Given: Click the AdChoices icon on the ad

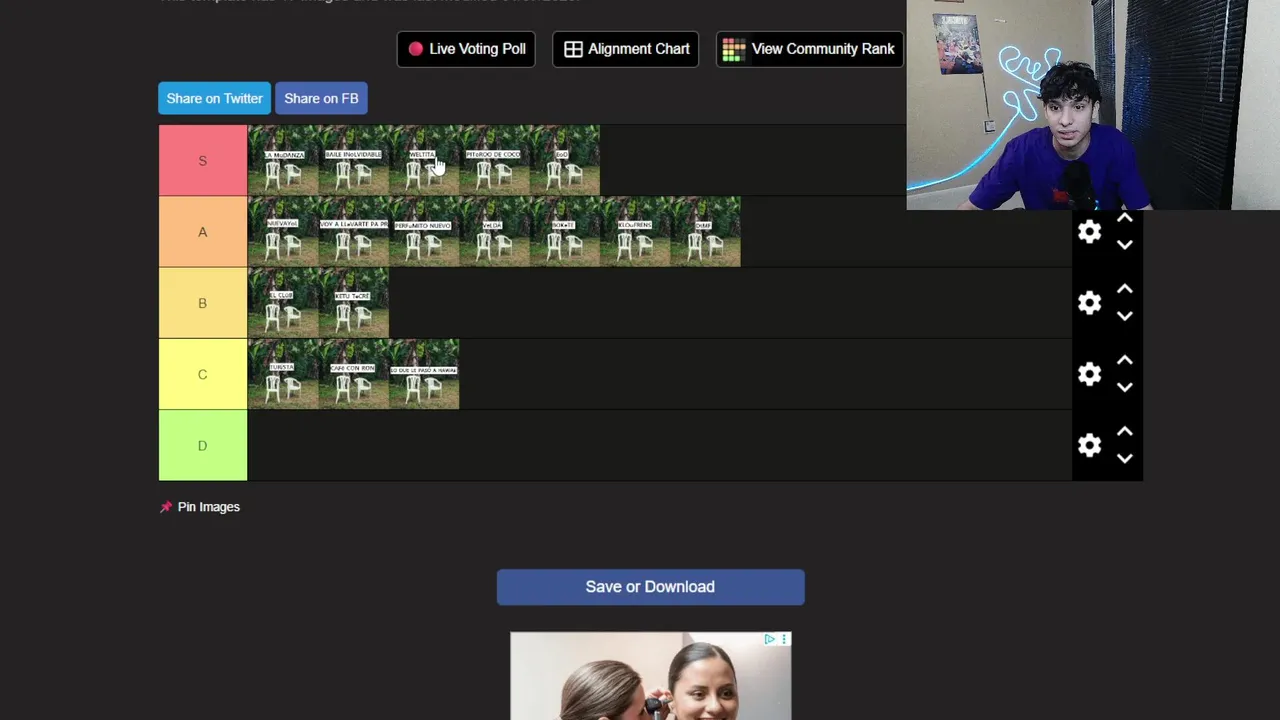Looking at the screenshot, I should point(770,639).
